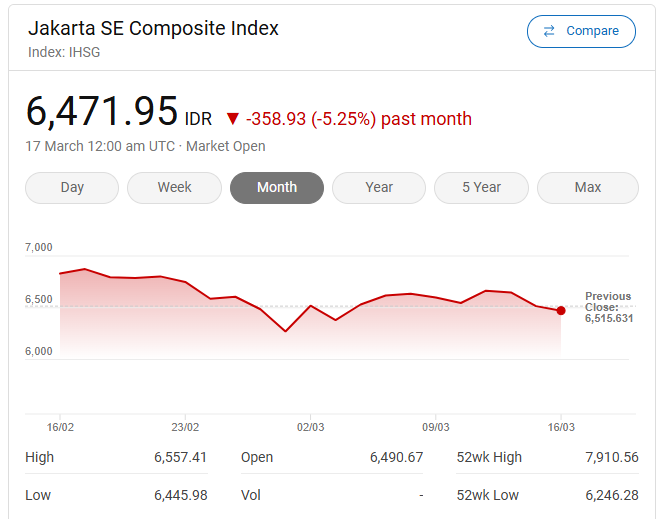Viewport: 665px width, 519px height.
Task: Select the Day time range tab
Action: pos(72,187)
